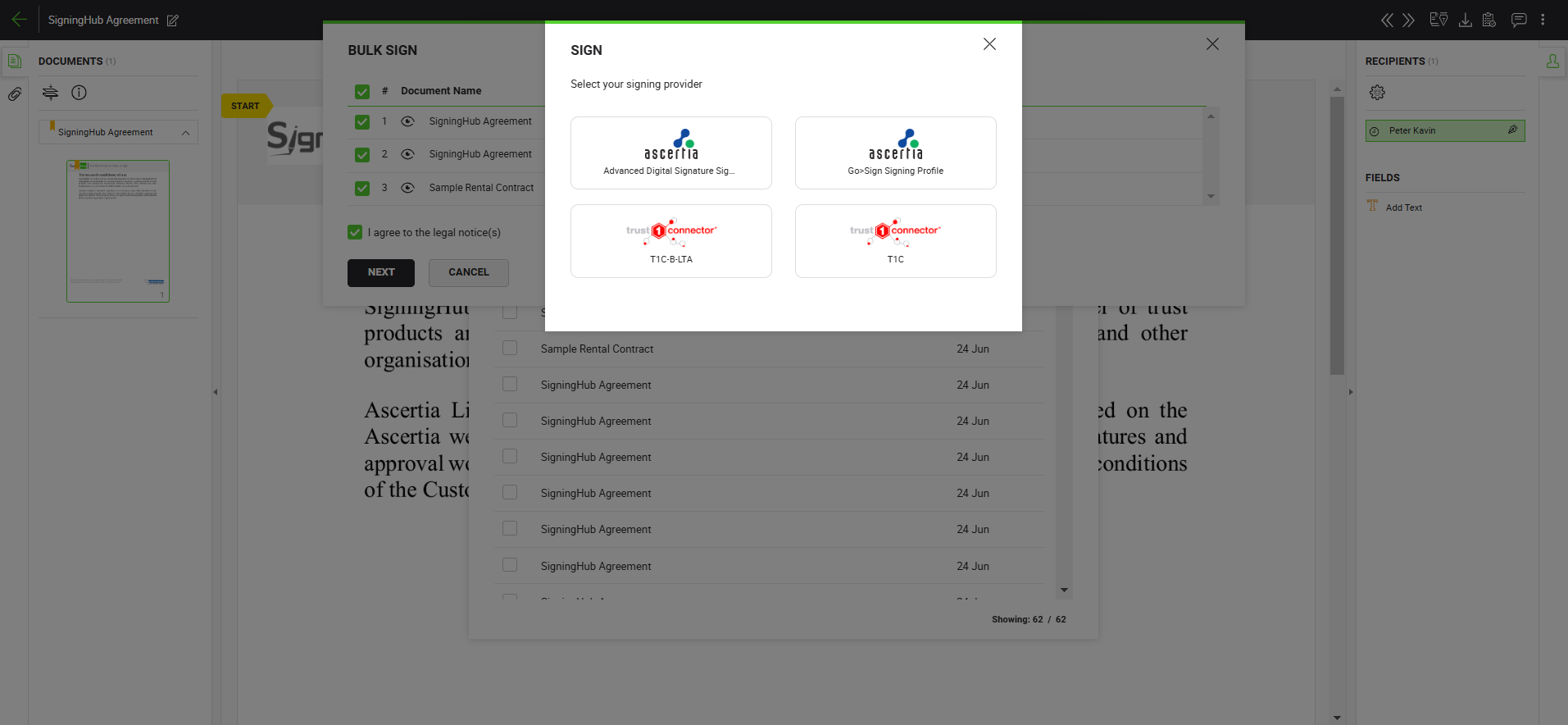Click the attachments paperclip icon
Viewport: 1568px width, 725px height.
[15, 94]
